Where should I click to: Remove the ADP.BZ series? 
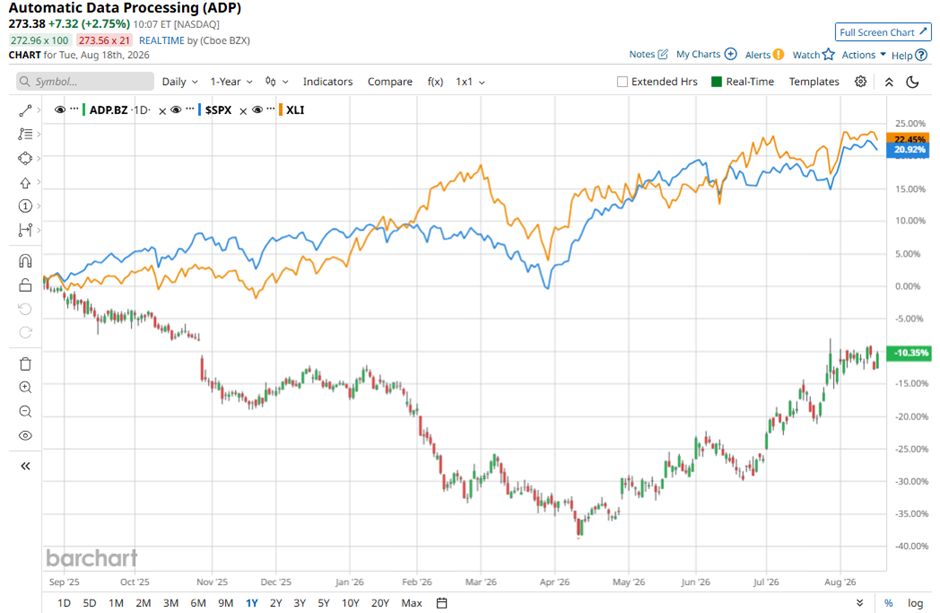click(x=162, y=111)
